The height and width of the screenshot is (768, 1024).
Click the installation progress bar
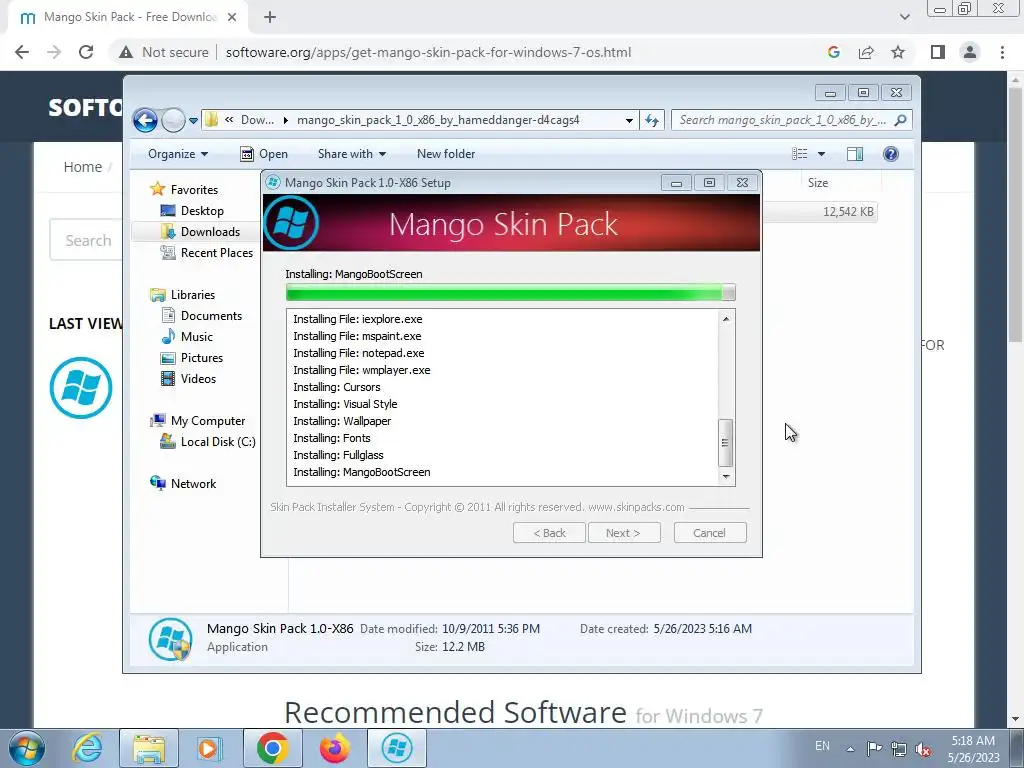click(511, 292)
